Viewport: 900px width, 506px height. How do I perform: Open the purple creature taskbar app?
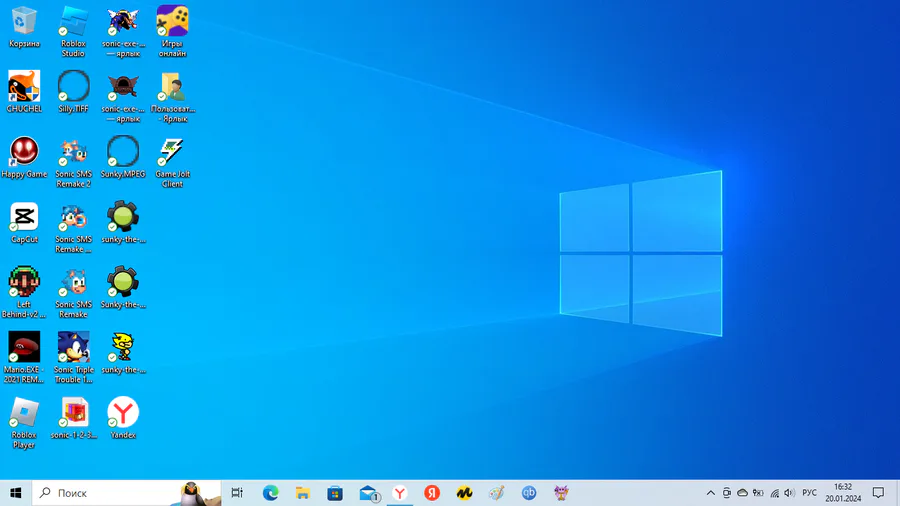[561, 493]
